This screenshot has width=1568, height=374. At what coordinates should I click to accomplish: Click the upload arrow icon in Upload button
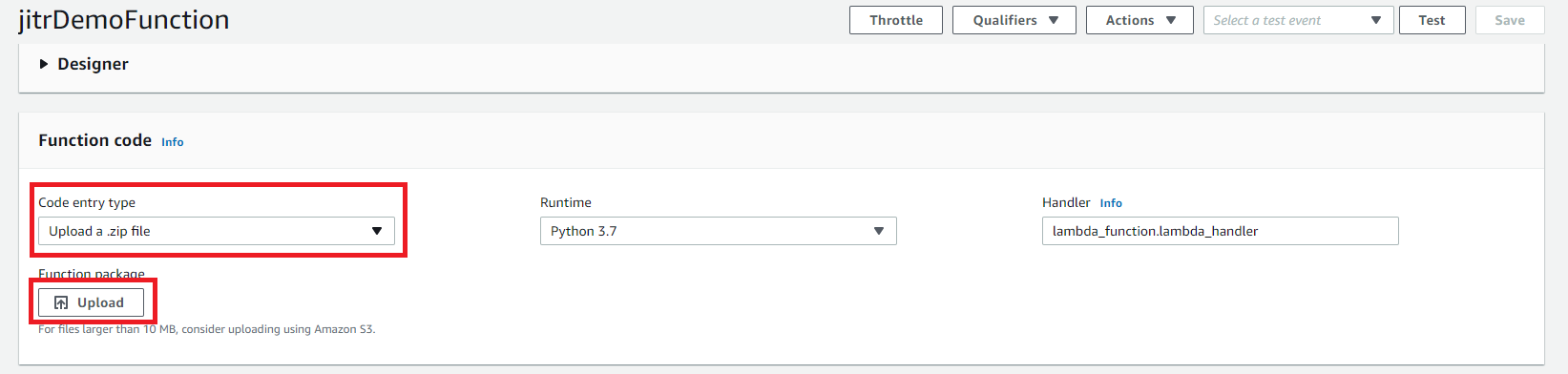[61, 302]
